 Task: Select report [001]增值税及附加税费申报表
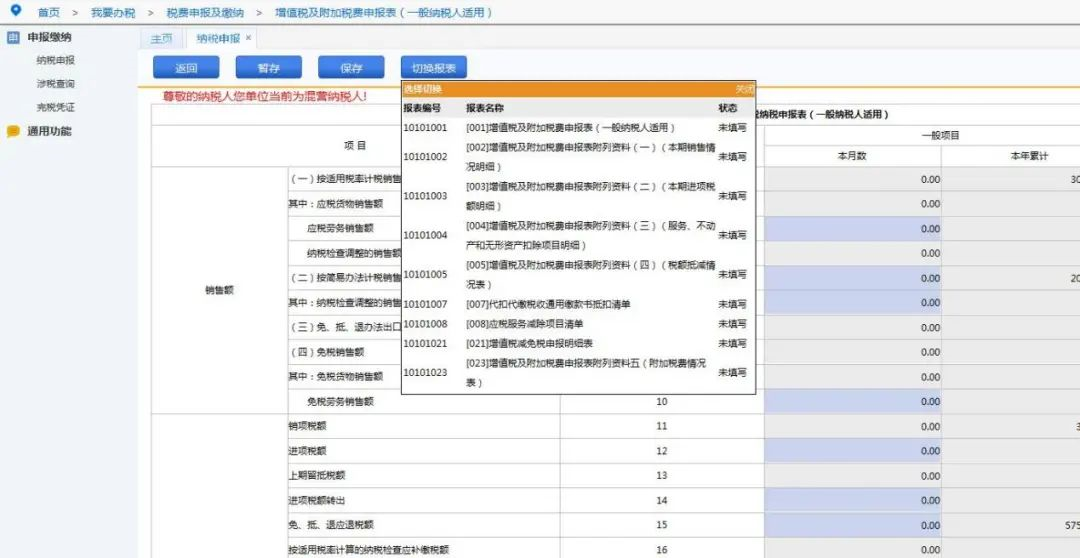tap(570, 128)
